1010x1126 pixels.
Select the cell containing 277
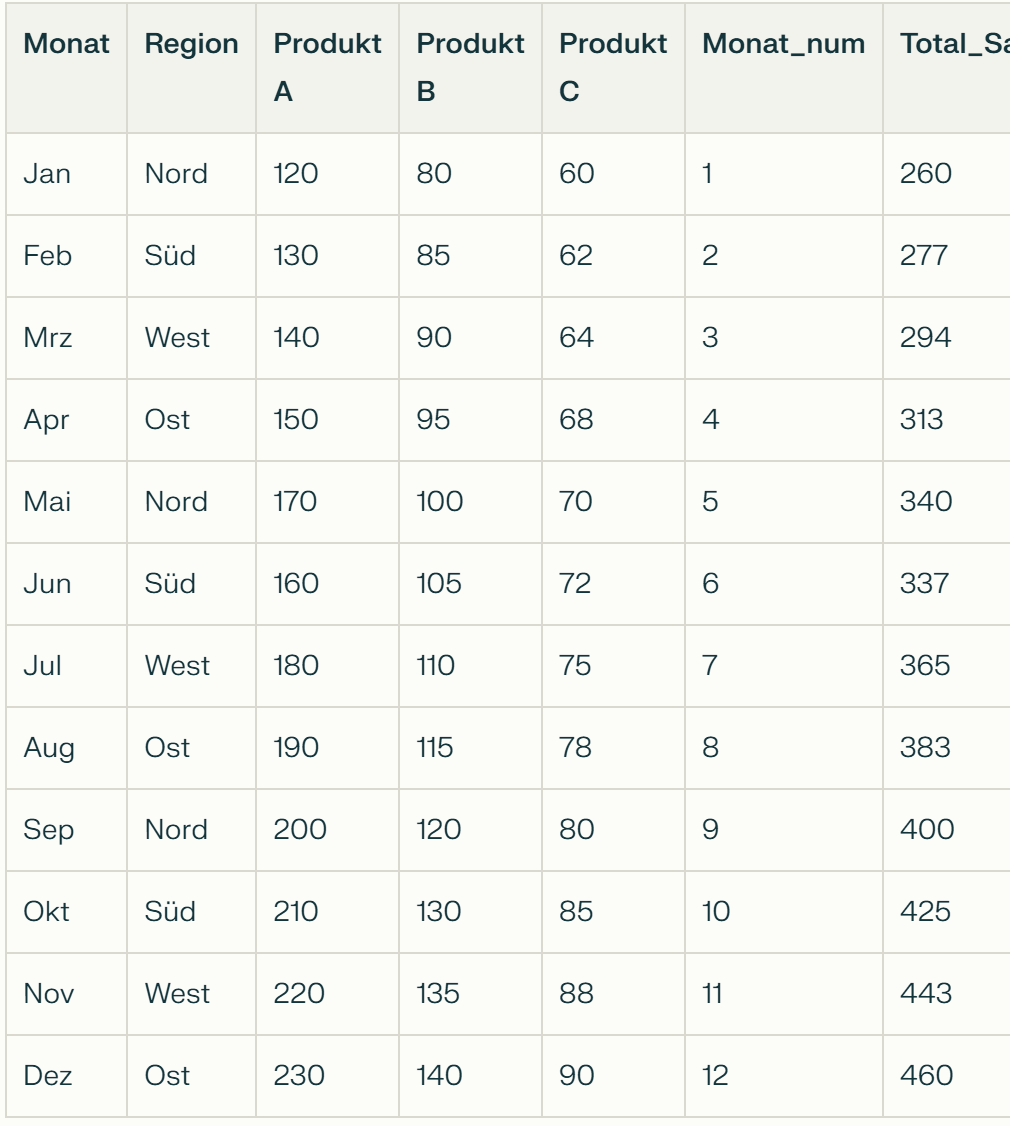coord(947,256)
